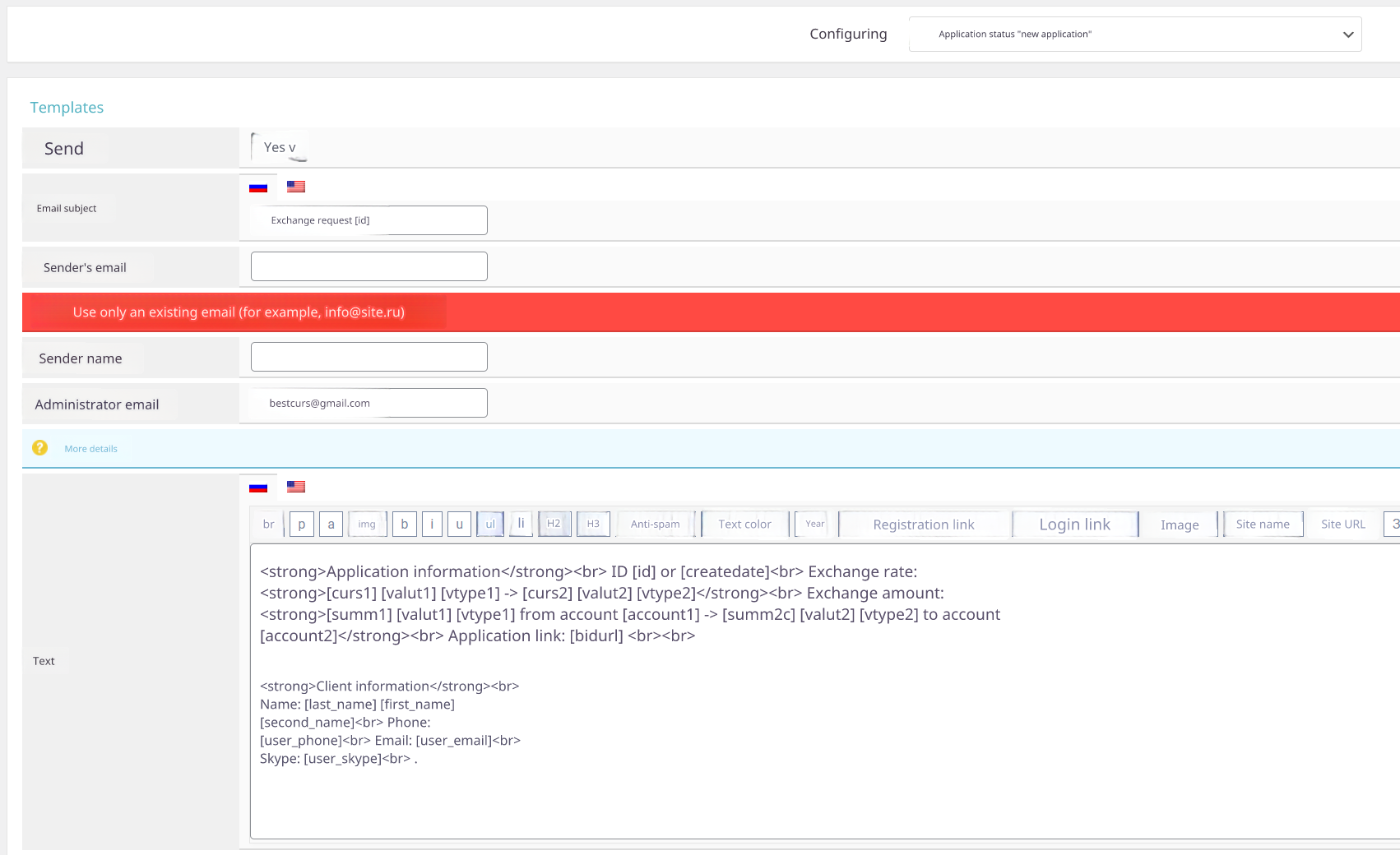Image resolution: width=1400 pixels, height=855 pixels.
Task: Click the Registration link button
Action: (923, 525)
